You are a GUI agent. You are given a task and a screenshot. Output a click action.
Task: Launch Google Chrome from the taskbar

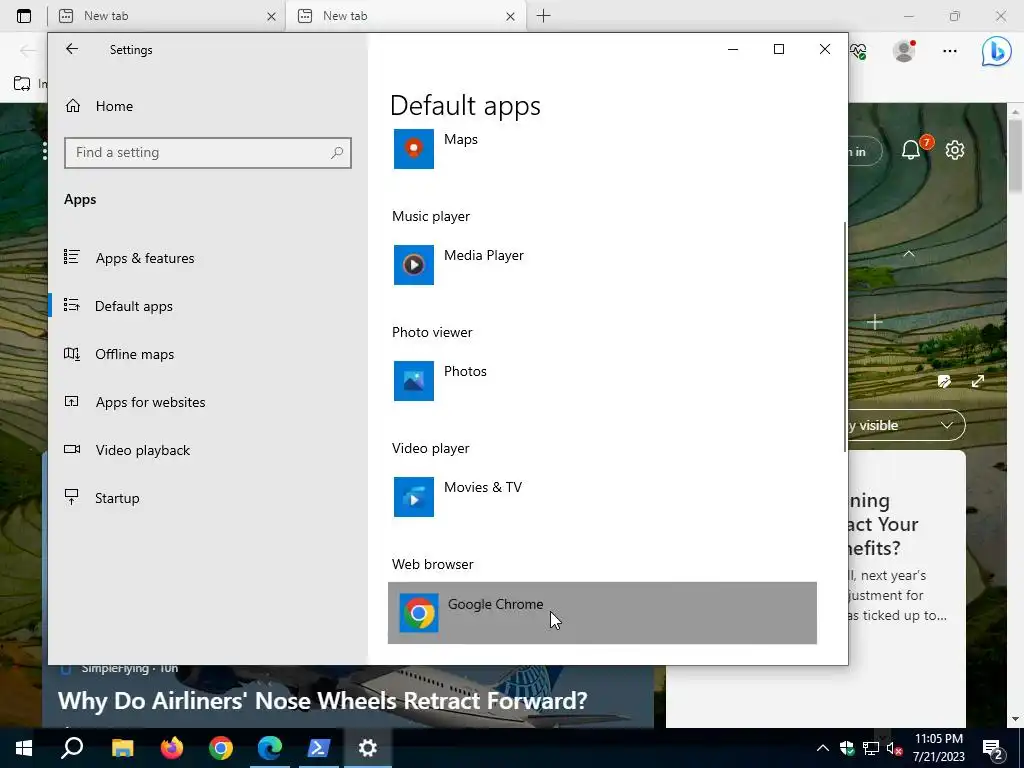221,748
